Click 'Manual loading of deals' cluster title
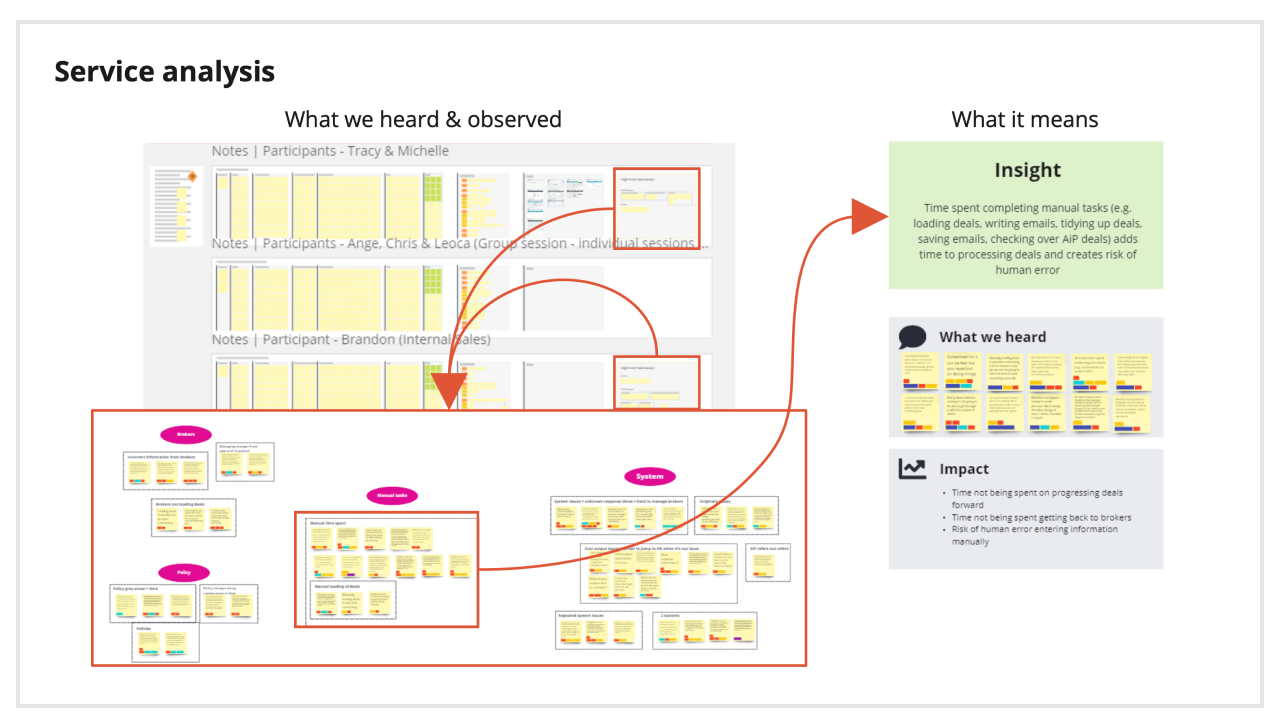This screenshot has width=1280, height=728. click(338, 587)
